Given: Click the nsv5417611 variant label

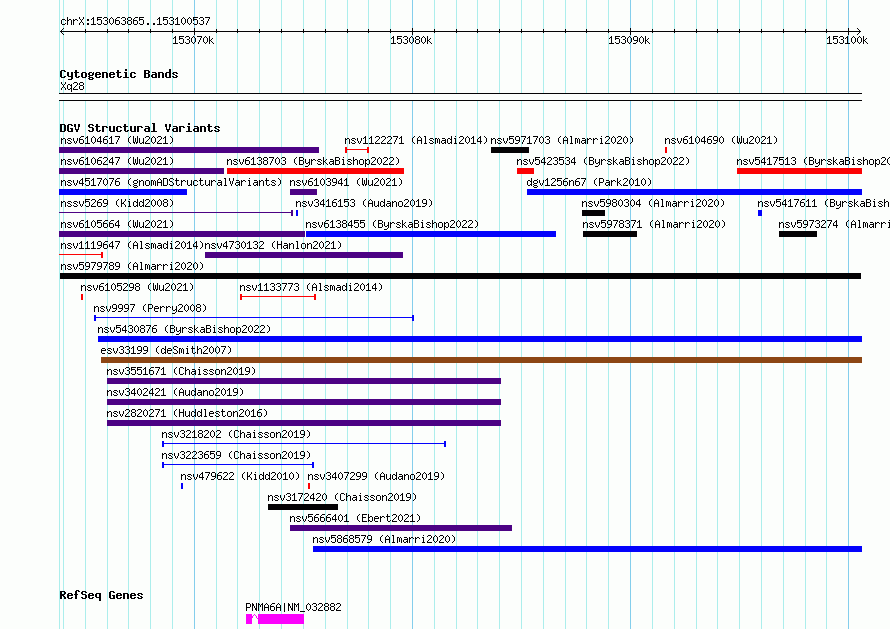Looking at the screenshot, I should pyautogui.click(x=824, y=203).
